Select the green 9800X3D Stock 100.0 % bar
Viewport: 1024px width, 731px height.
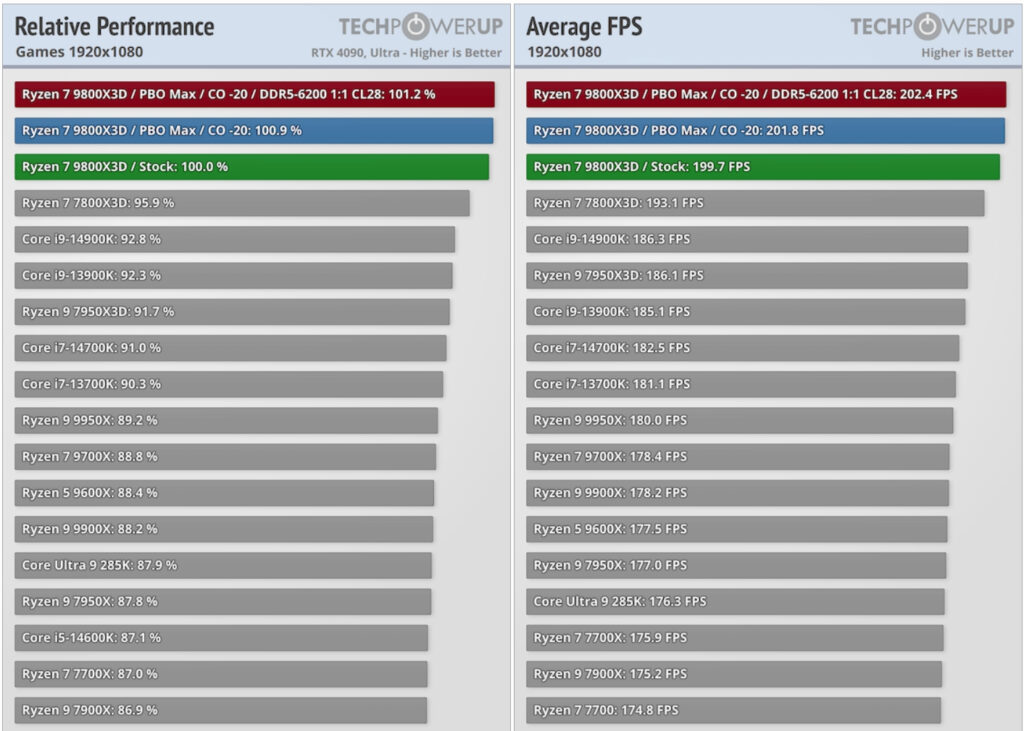pyautogui.click(x=251, y=167)
